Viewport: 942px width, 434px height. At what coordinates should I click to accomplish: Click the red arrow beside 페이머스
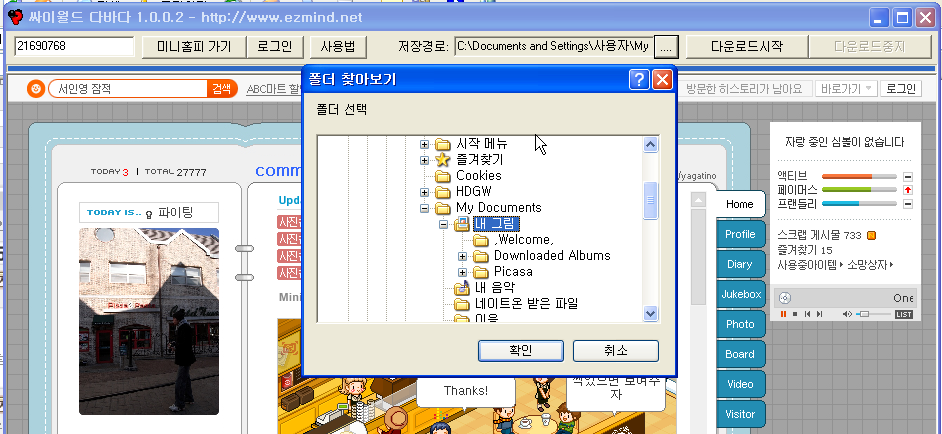click(x=908, y=190)
